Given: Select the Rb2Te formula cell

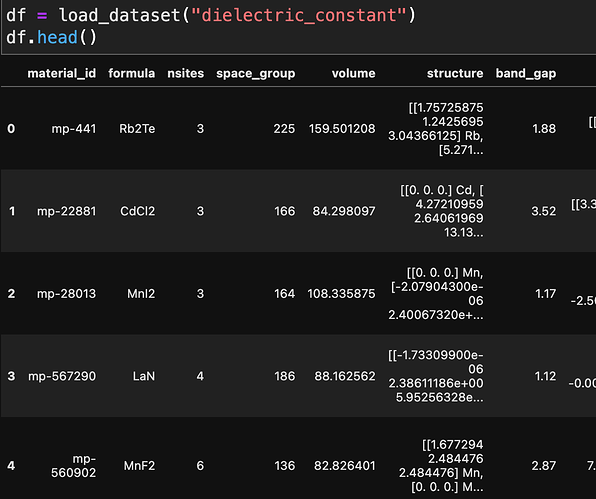Looking at the screenshot, I should tap(137, 129).
